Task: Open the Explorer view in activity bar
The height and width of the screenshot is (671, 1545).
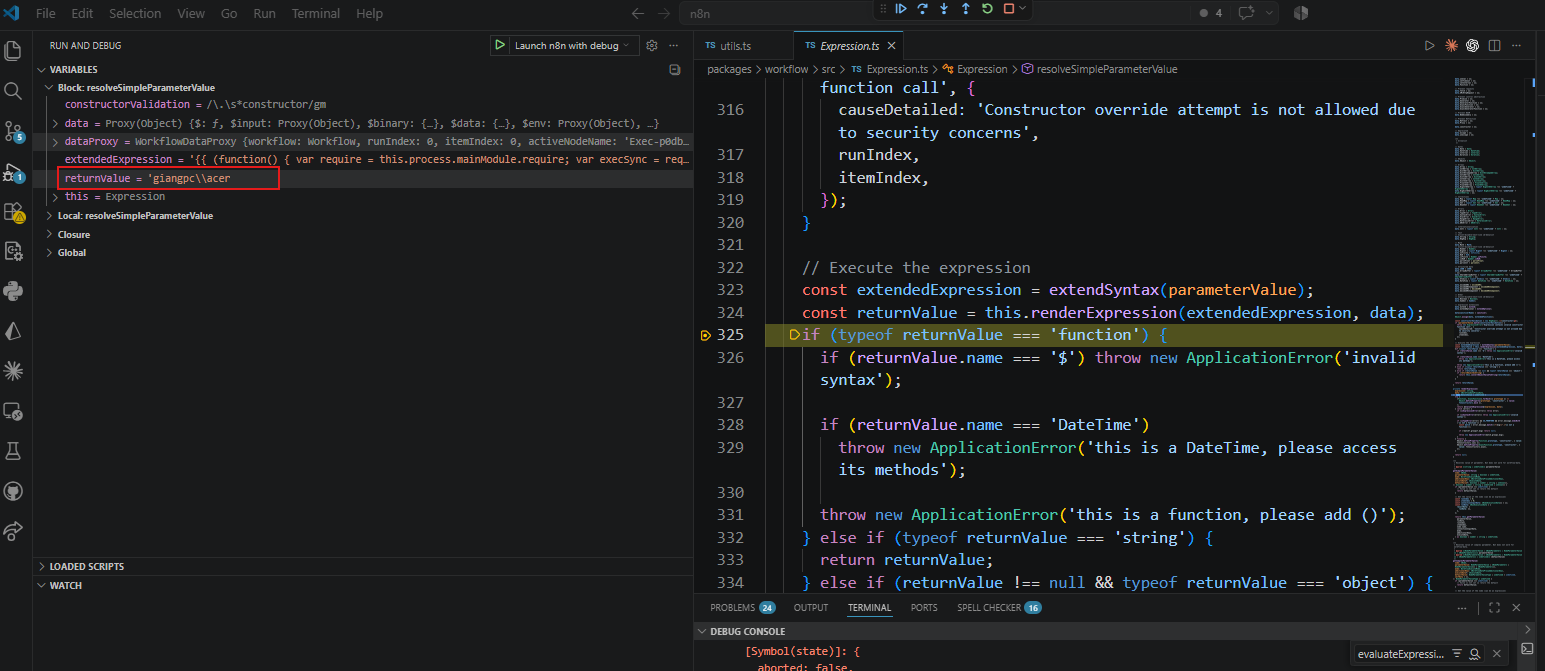Action: click(13, 50)
